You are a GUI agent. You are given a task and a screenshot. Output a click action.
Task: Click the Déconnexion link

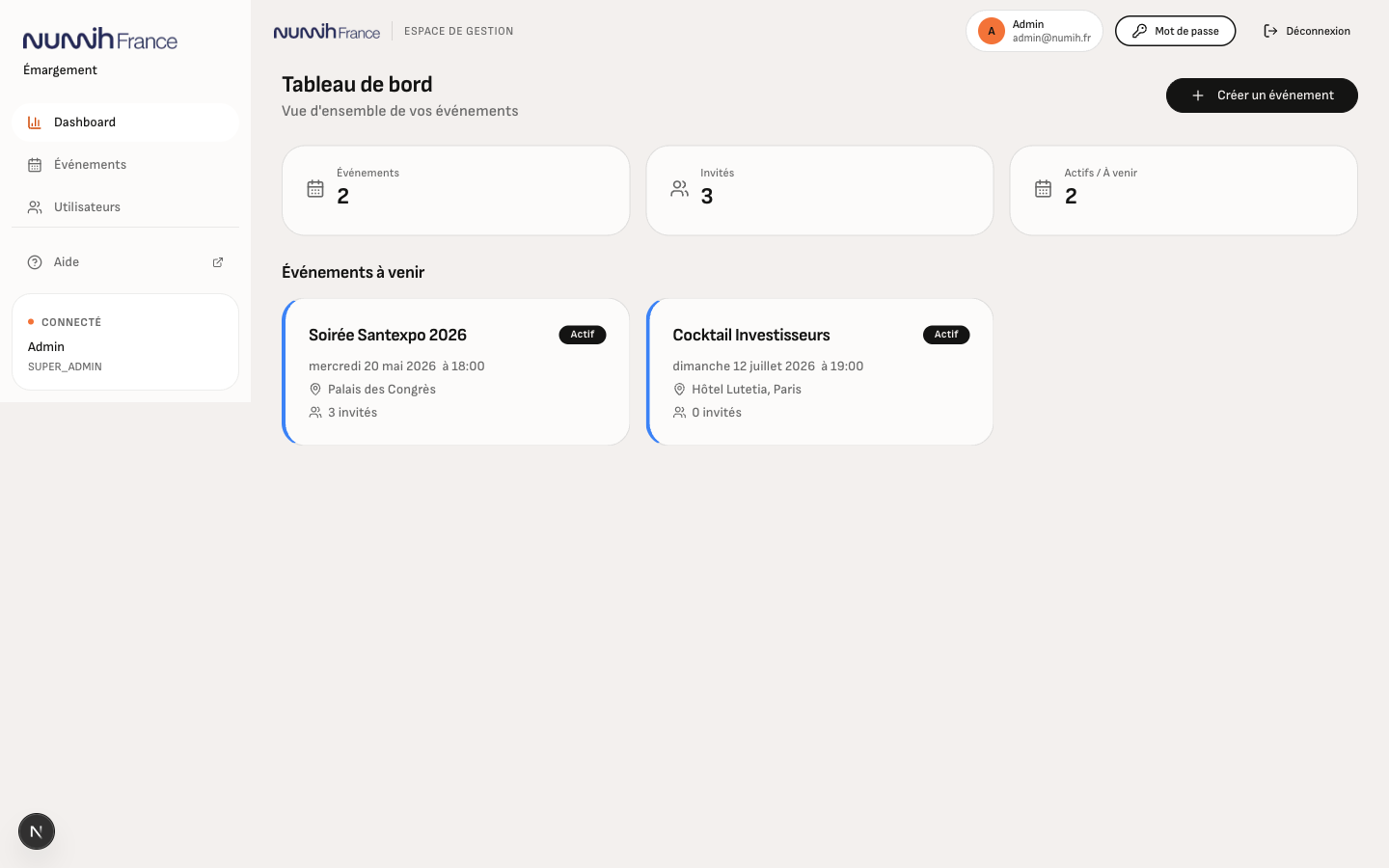[x=1307, y=31]
